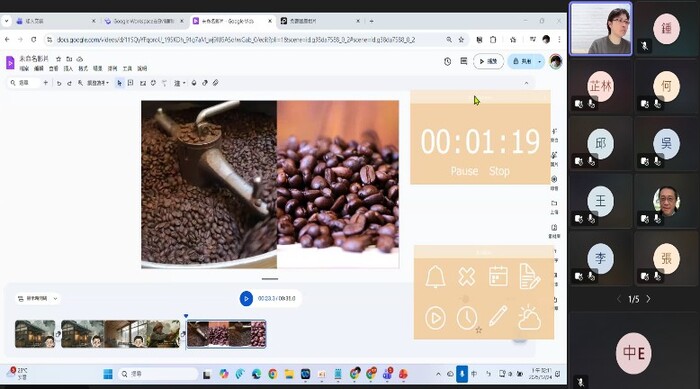Image resolution: width=700 pixels, height=389 pixels.
Task: Click the undo arrow in the toolbar
Action: point(59,83)
